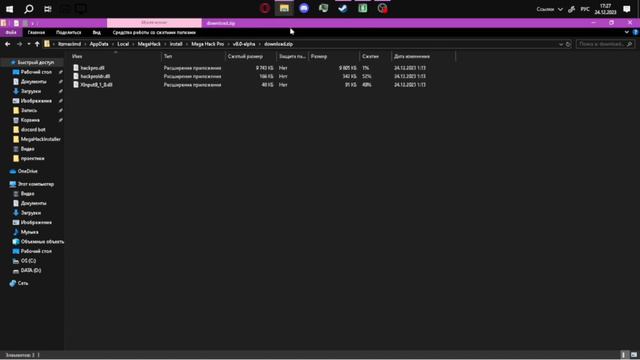Open проектики folder in sidebar
Screen dimensions: 640x360
coord(32,158)
